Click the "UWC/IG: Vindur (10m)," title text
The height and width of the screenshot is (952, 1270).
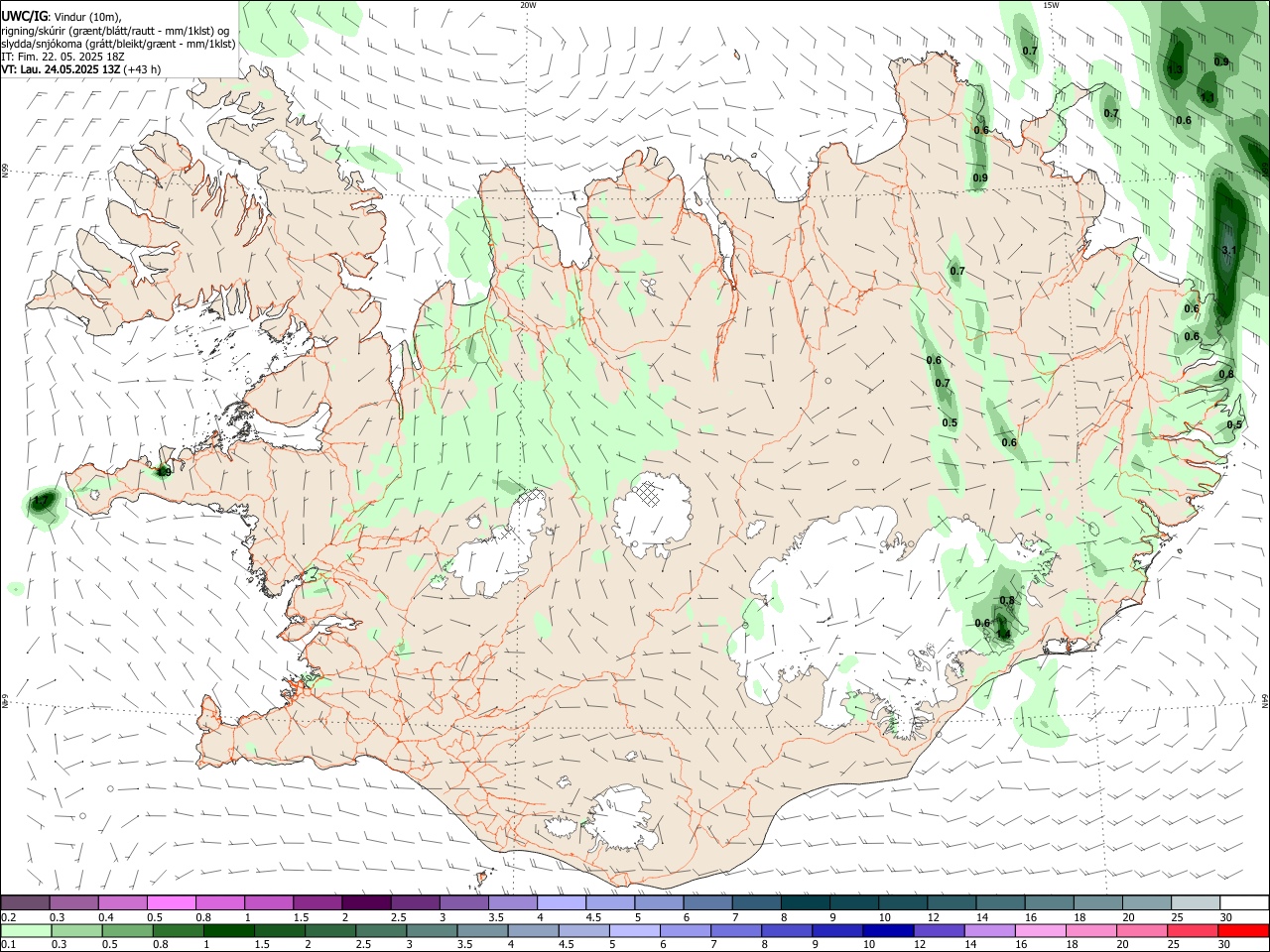tap(62, 17)
